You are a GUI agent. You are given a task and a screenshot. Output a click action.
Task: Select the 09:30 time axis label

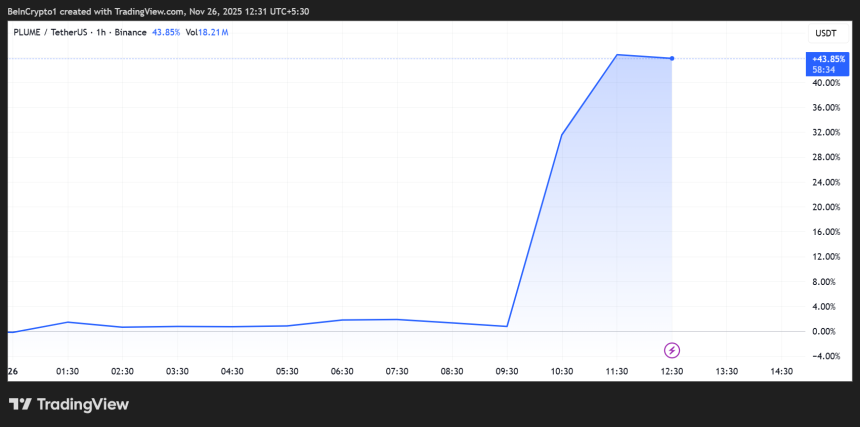507,371
